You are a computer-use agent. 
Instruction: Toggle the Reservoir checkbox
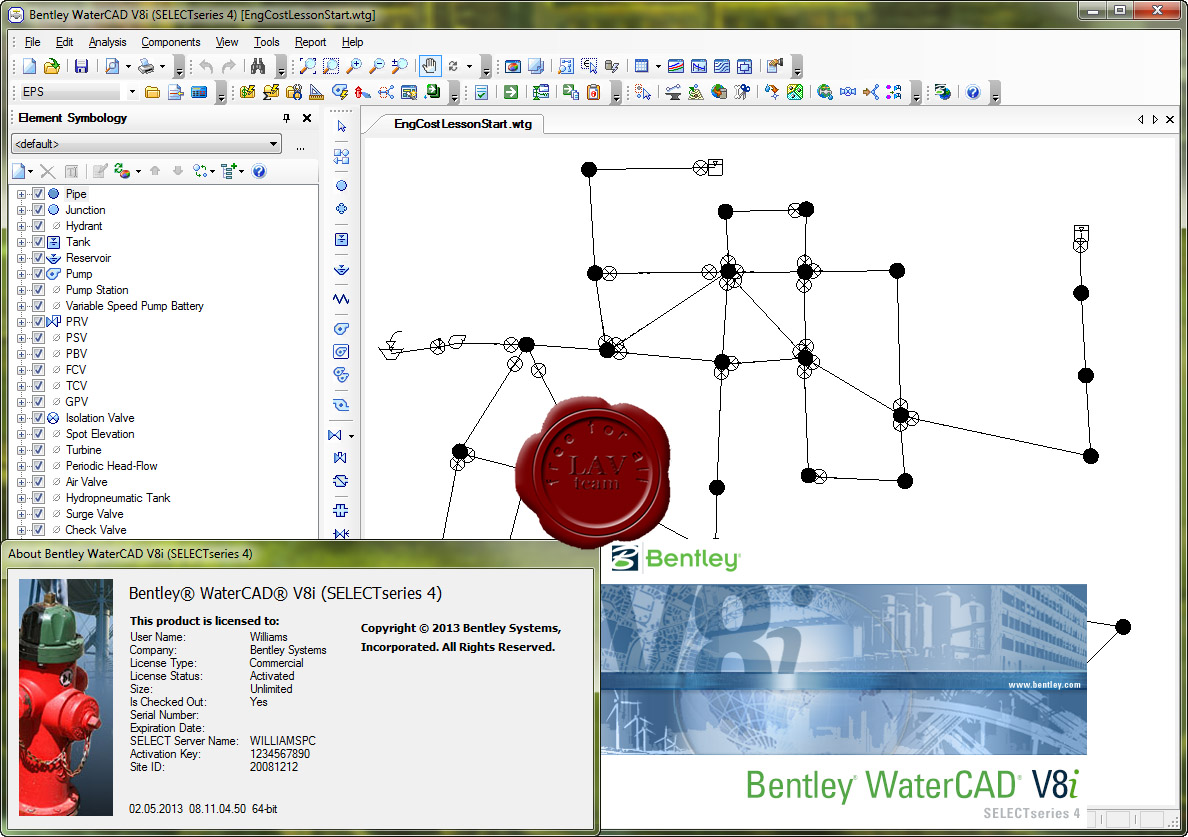[x=39, y=258]
